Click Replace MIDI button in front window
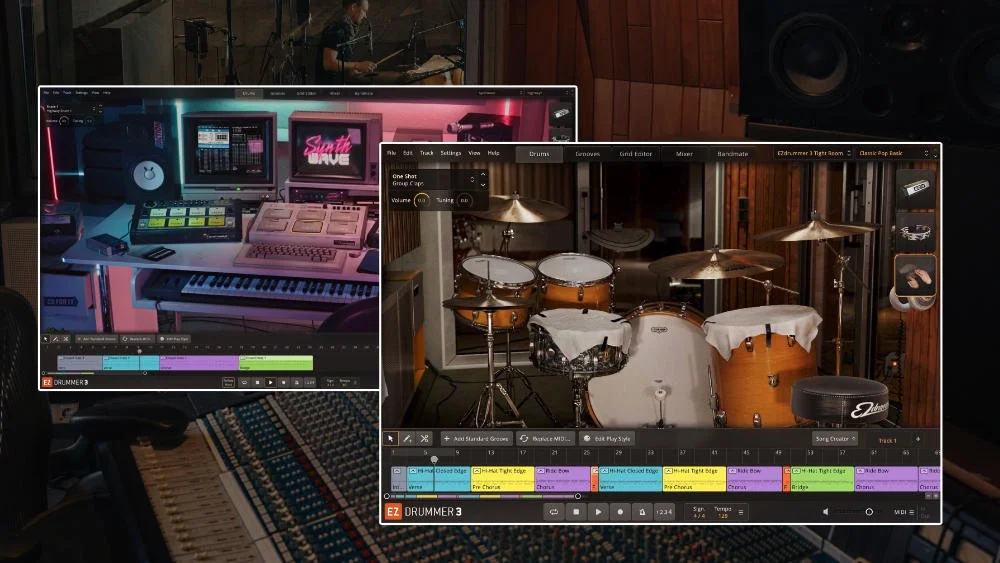The height and width of the screenshot is (563, 1000). click(544, 439)
